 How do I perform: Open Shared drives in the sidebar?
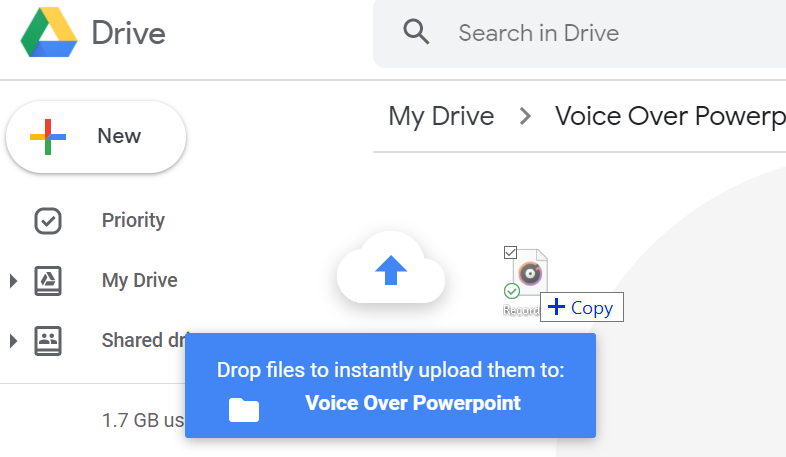click(x=143, y=340)
